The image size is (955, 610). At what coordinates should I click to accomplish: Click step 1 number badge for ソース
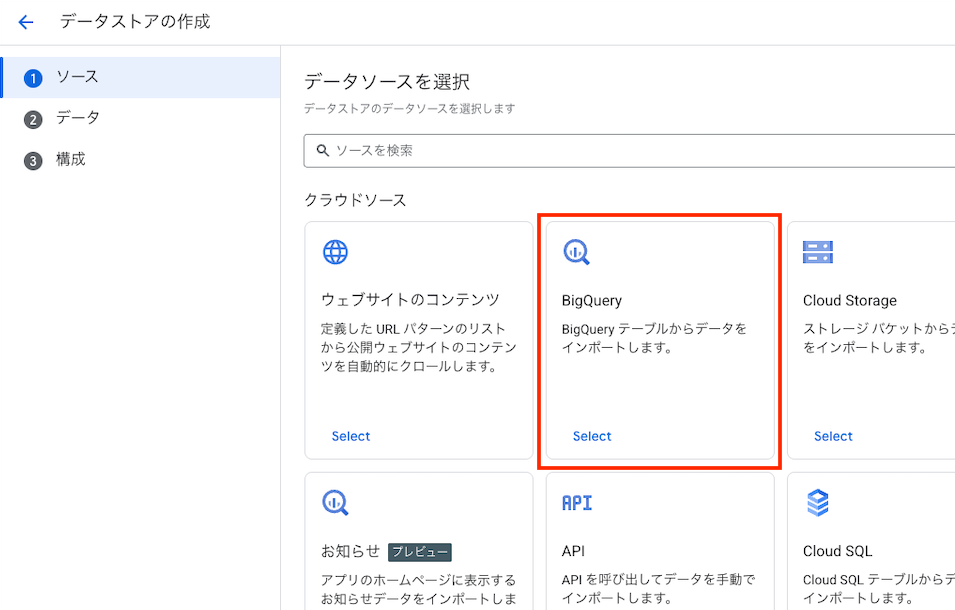pyautogui.click(x=33, y=78)
